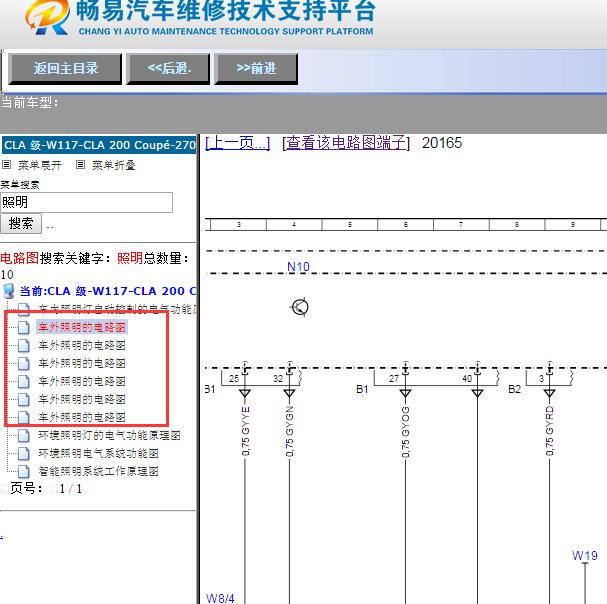Screen dimensions: 607x604
Task: Click document icon beside 环境照明灯的电气功能原理图
Action: click(x=23, y=435)
